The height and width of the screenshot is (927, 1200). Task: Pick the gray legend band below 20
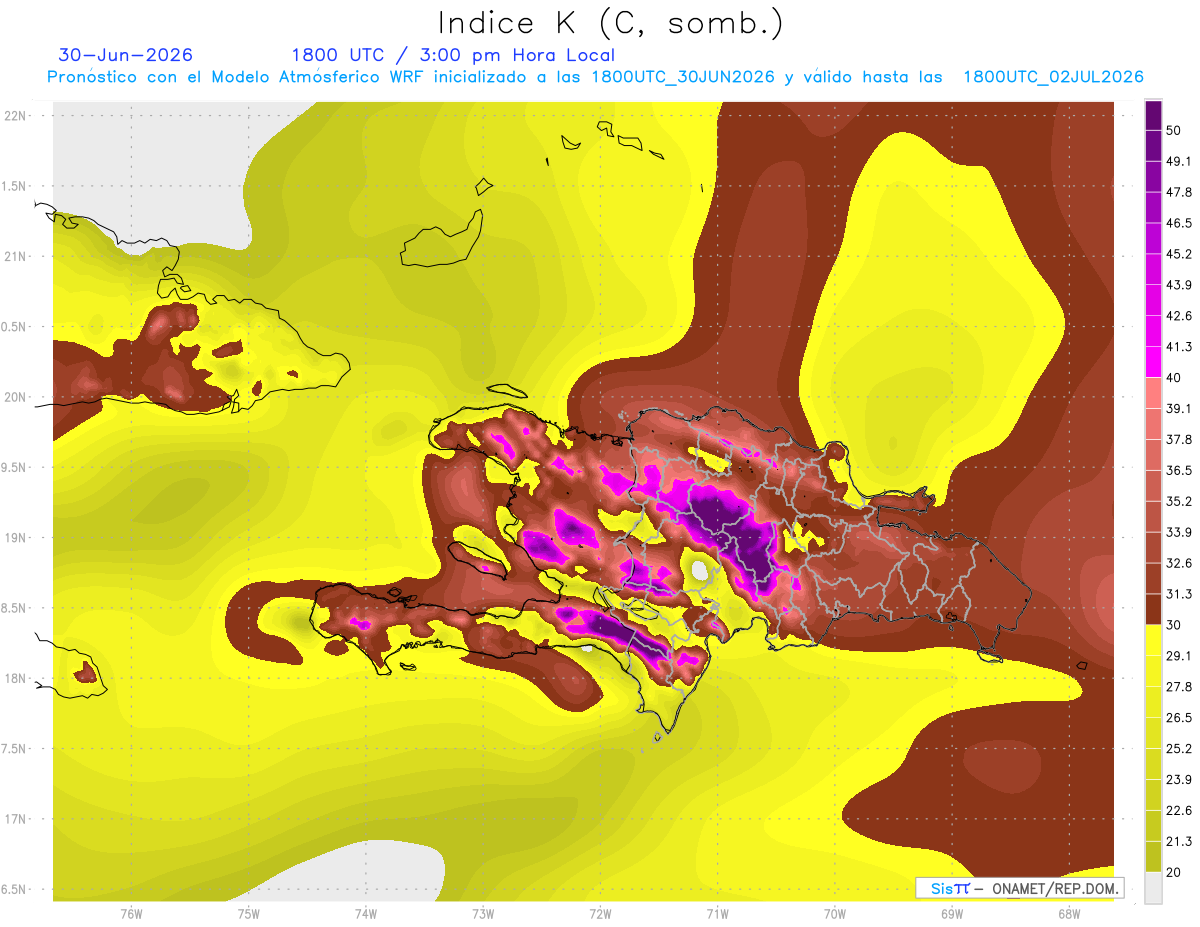1153,887
